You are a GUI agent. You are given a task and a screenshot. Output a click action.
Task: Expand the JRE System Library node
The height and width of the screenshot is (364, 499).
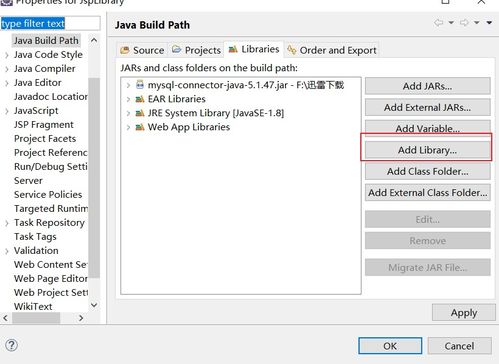click(128, 113)
